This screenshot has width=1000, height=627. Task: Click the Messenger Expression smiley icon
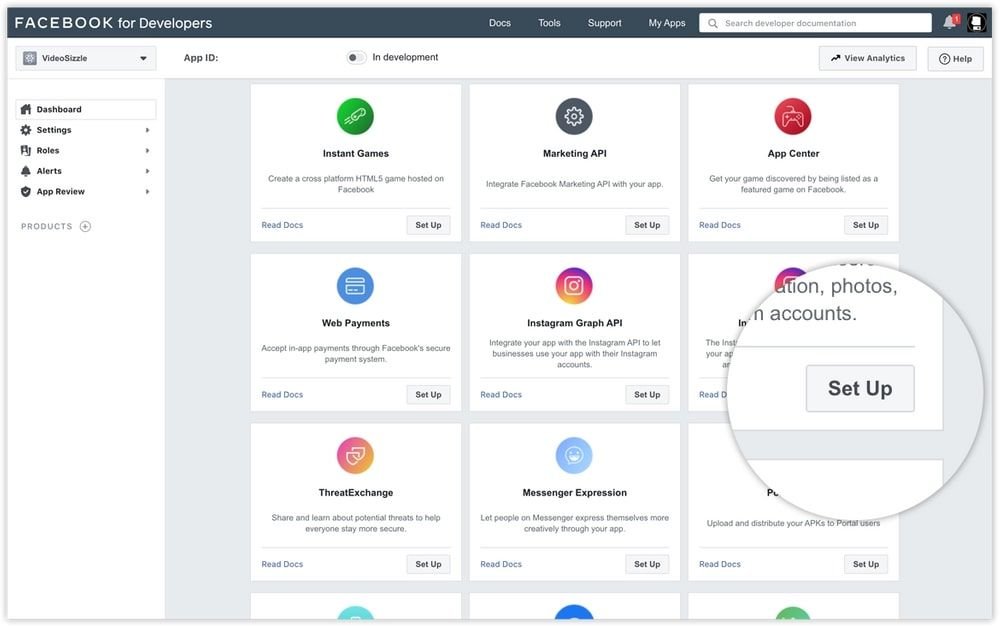[x=574, y=455]
